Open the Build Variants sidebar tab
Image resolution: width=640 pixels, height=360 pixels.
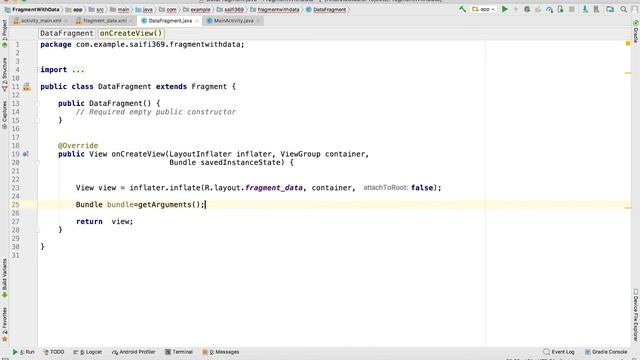(4, 278)
